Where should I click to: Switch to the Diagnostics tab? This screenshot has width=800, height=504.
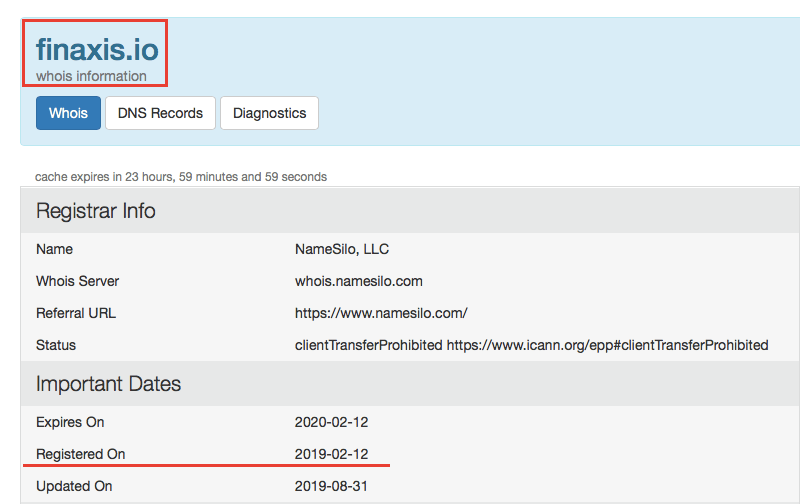coord(269,113)
